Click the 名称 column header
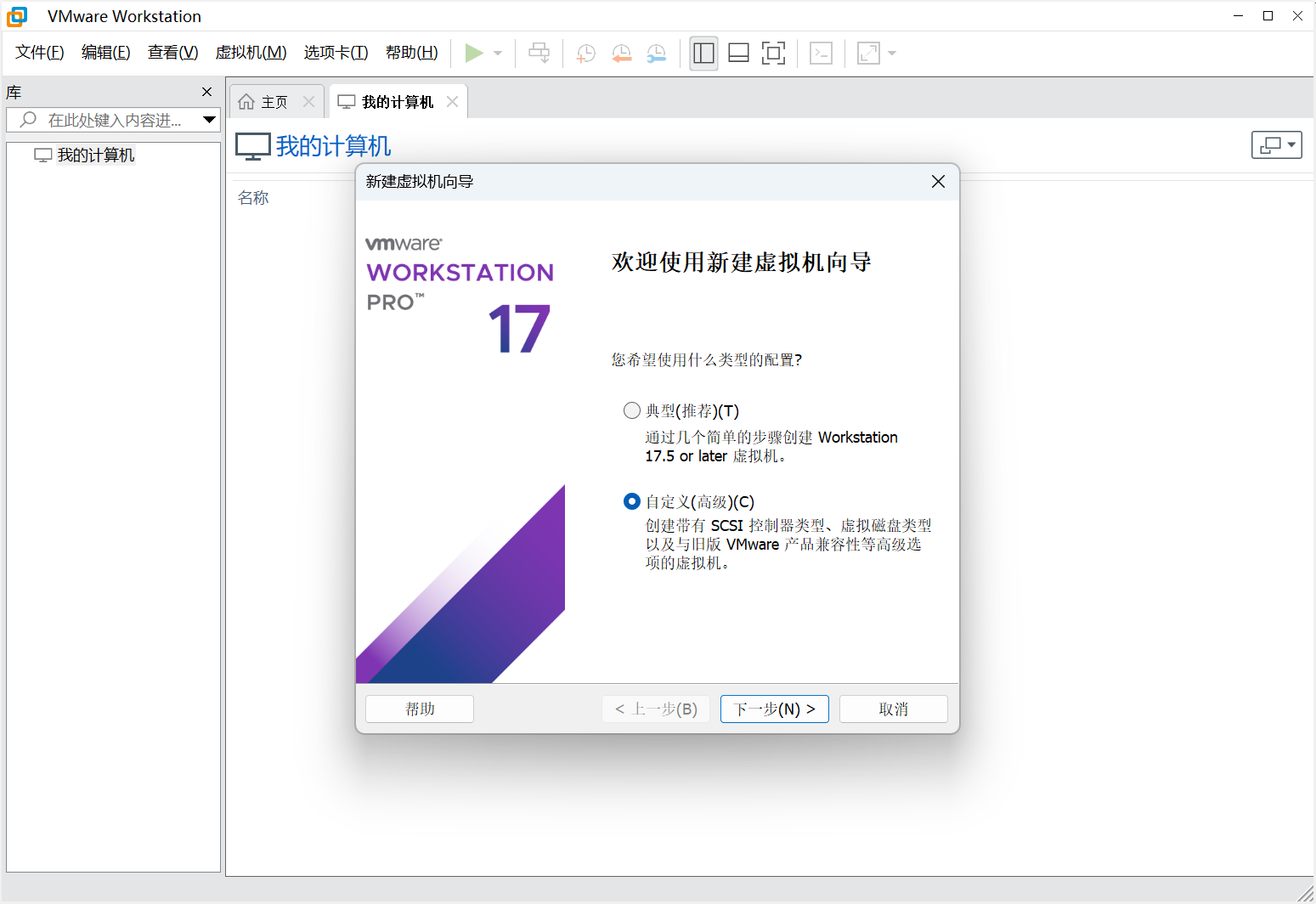This screenshot has height=904, width=1316. coord(253,198)
